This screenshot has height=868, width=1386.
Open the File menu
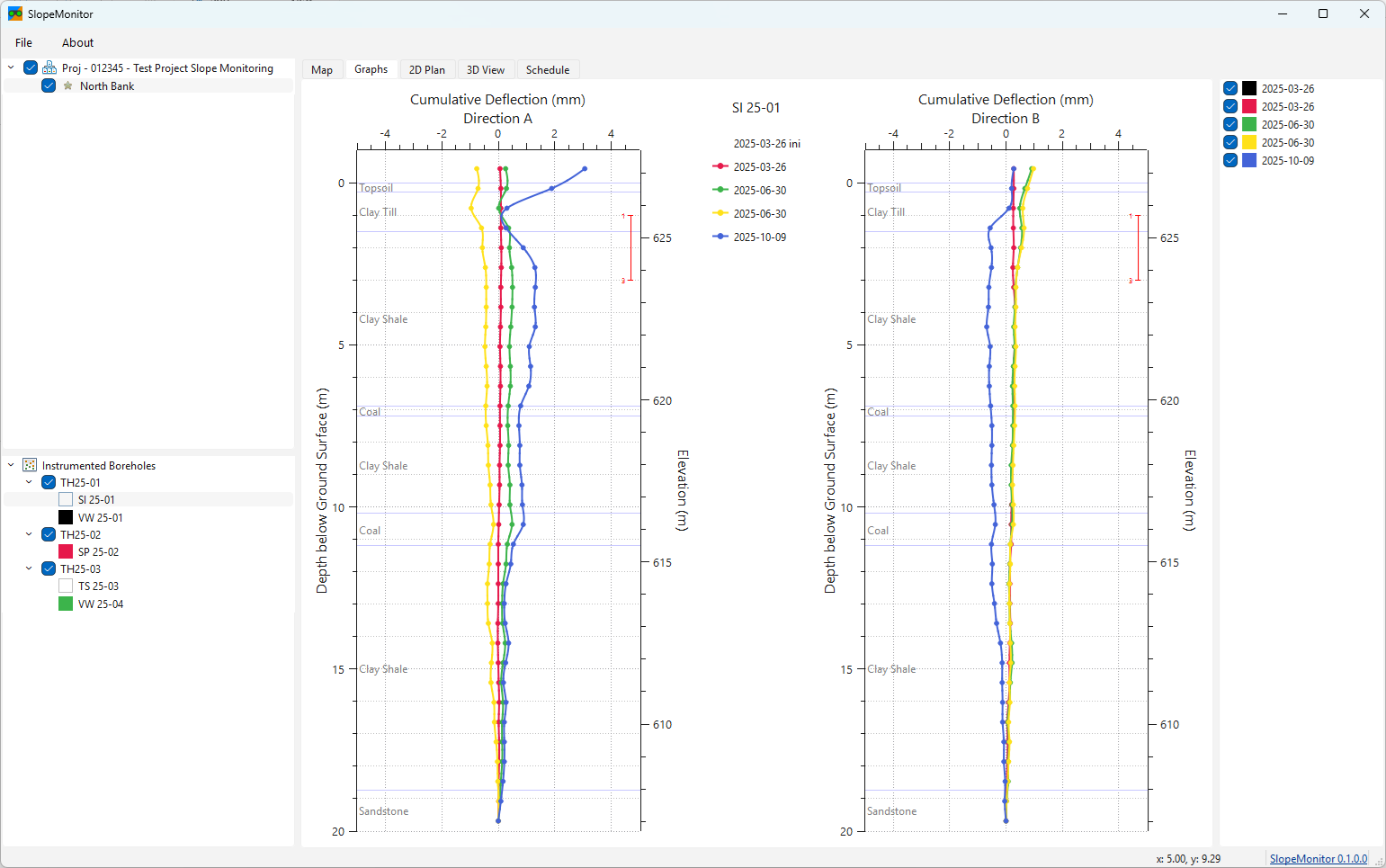coord(23,42)
